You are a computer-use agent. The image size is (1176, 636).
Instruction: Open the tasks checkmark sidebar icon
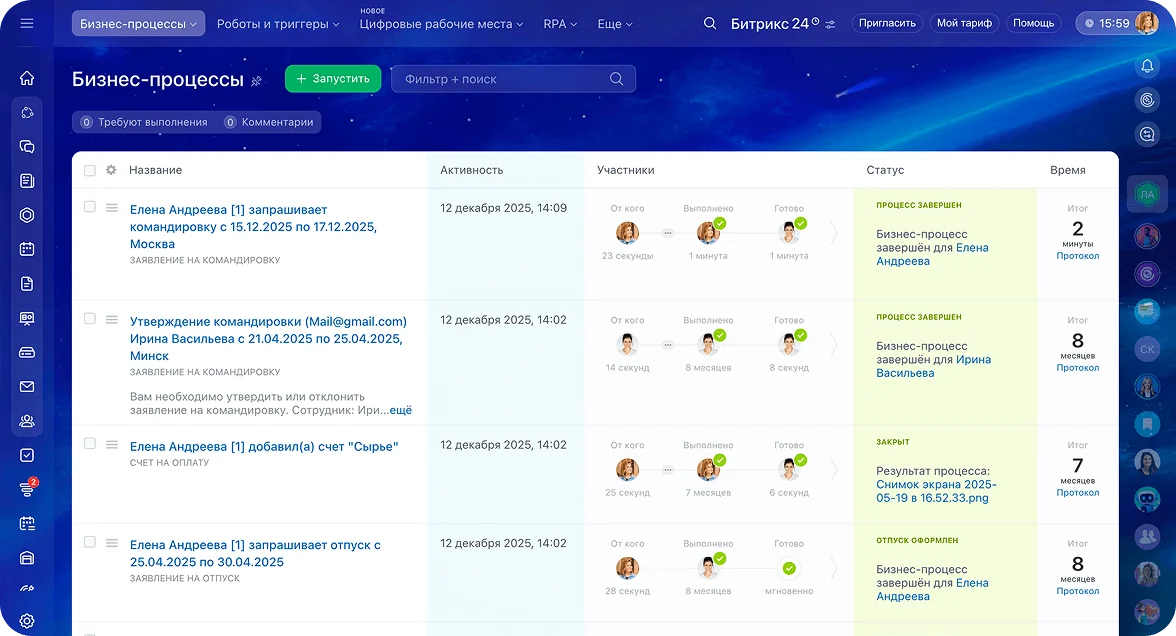click(27, 455)
